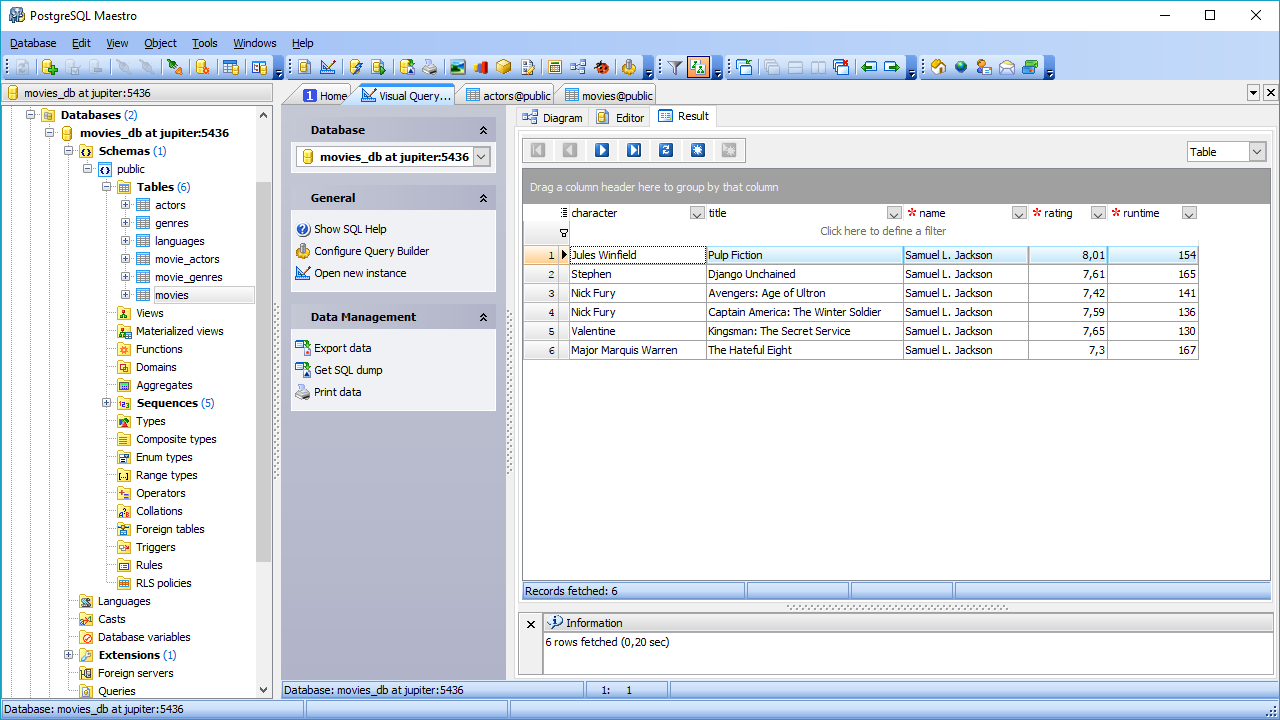Open the movies_db database selector dropdown
1280x720 pixels.
click(x=481, y=157)
